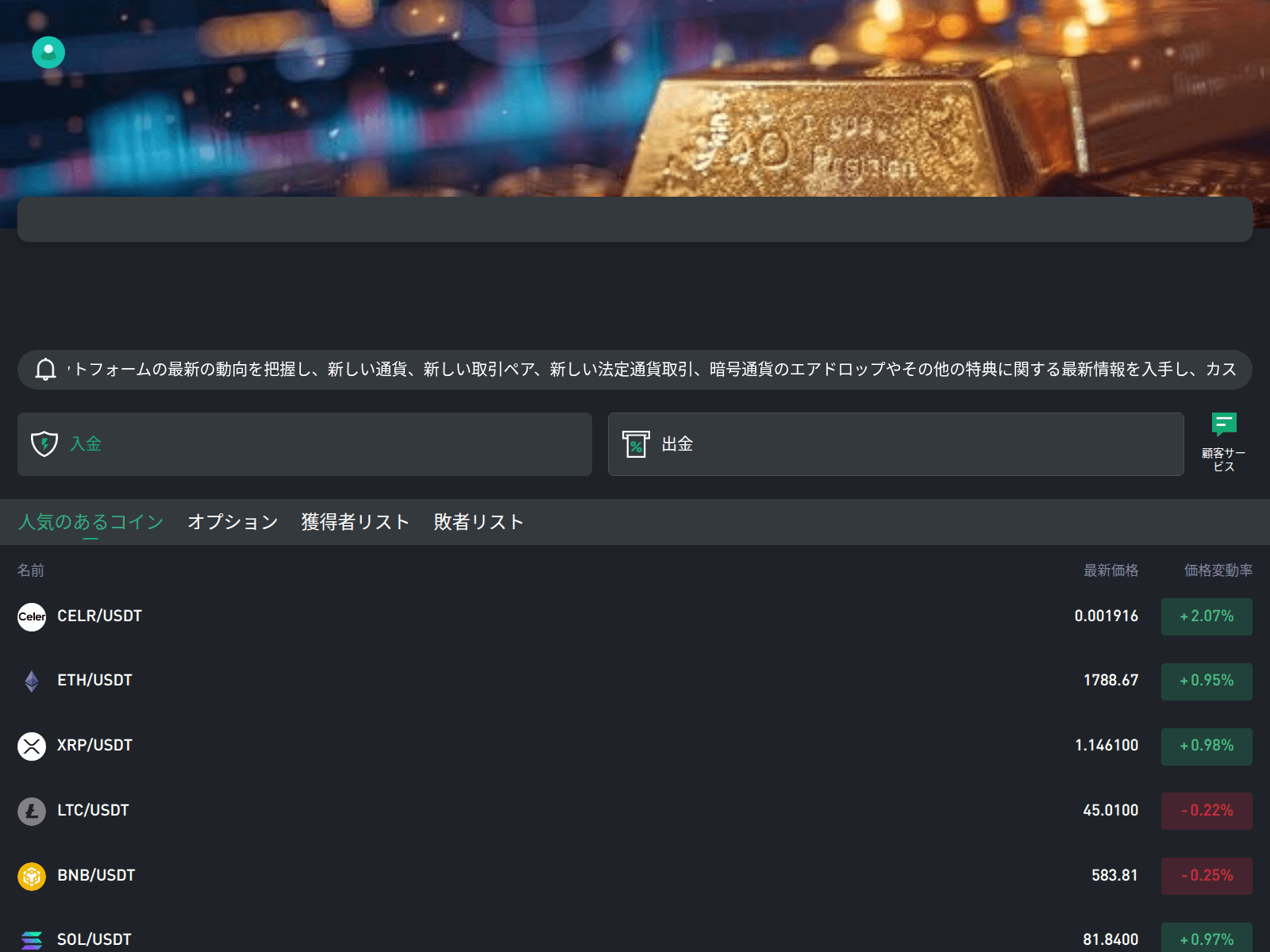
Task: Select the 人気のあるコイン tab
Action: tap(90, 522)
